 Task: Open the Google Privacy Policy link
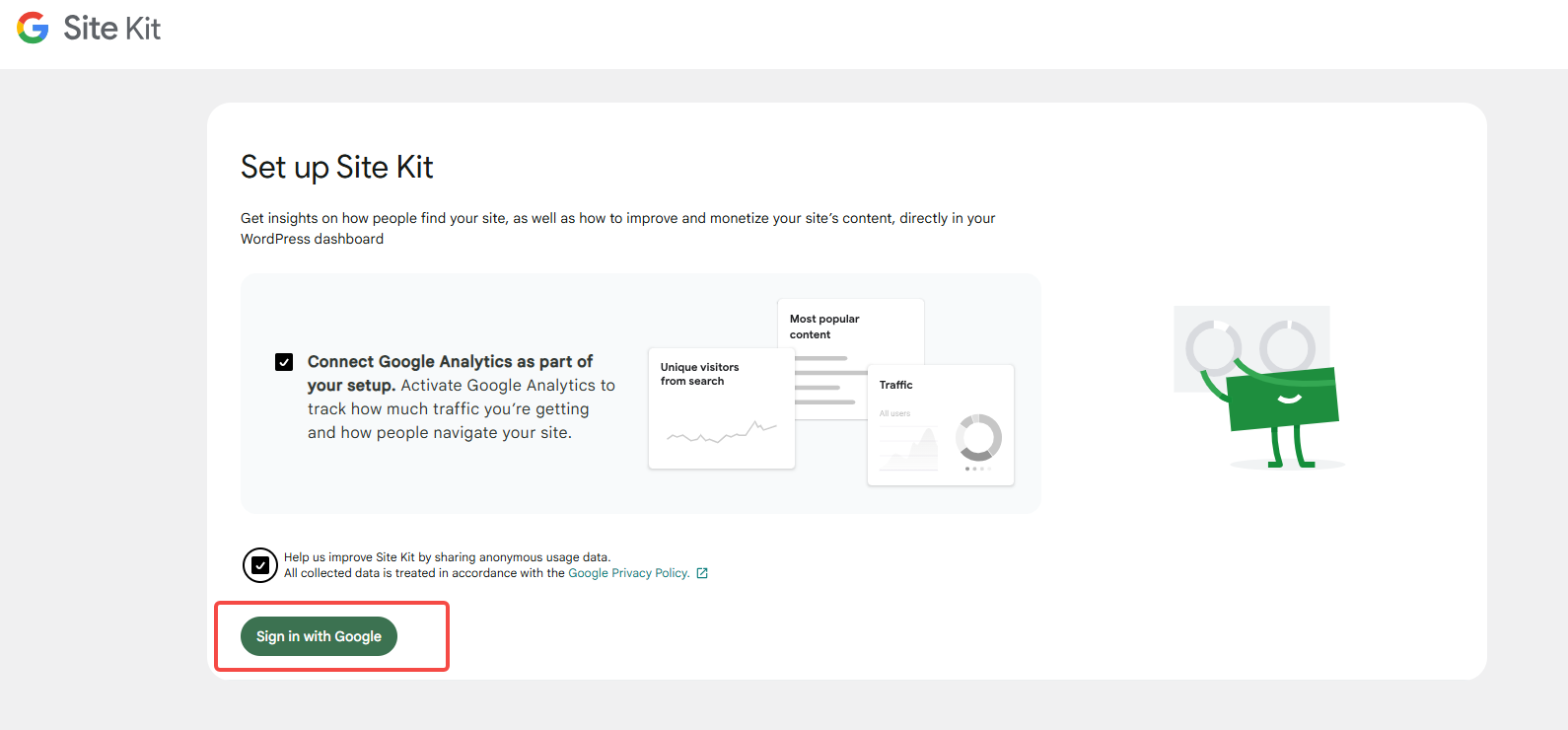(628, 573)
